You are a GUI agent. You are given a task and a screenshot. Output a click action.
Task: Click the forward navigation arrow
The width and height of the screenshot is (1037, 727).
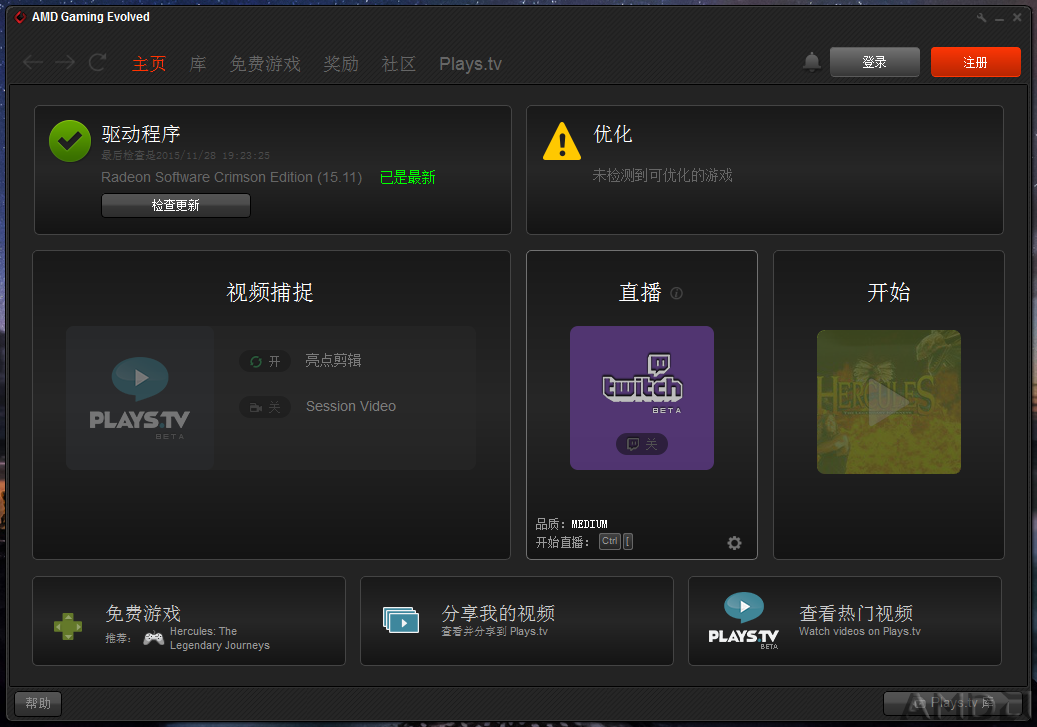65,63
